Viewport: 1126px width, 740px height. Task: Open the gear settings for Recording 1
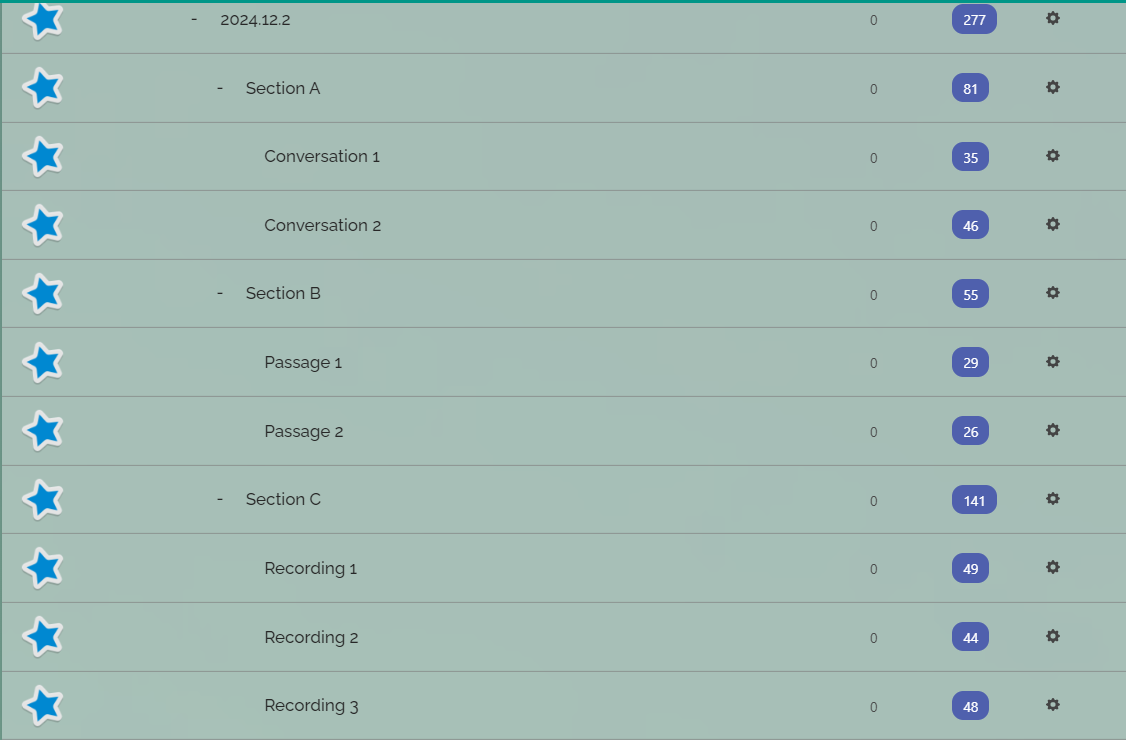[x=1052, y=568]
